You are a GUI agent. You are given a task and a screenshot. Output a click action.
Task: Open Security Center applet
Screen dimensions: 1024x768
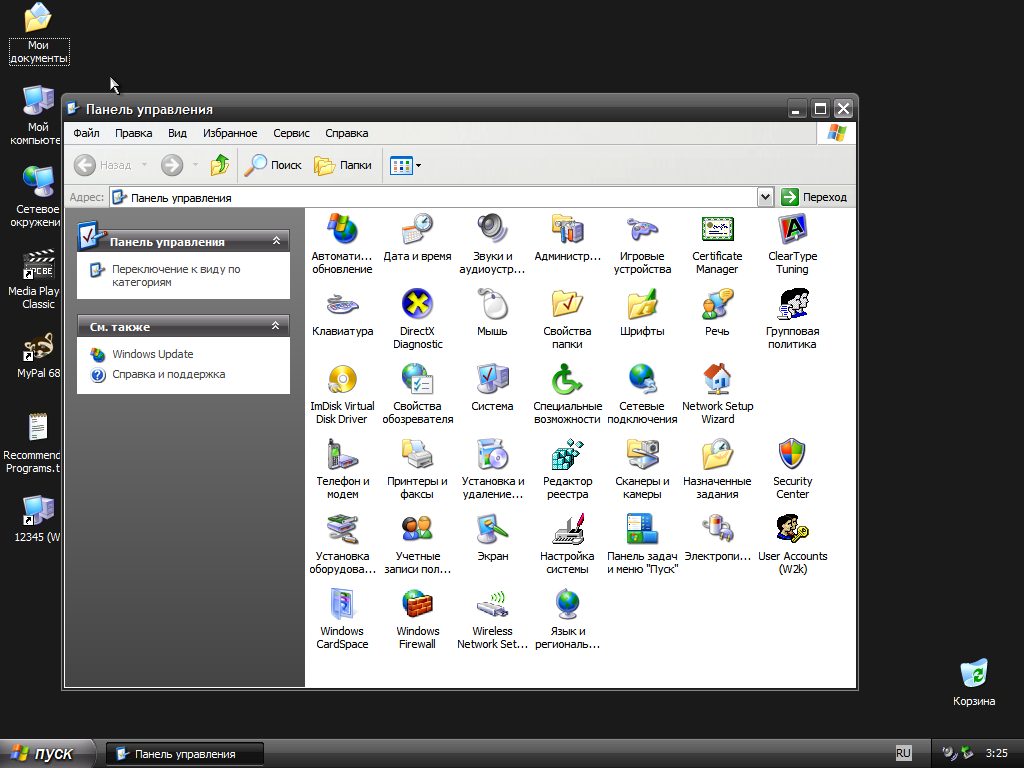point(792,456)
